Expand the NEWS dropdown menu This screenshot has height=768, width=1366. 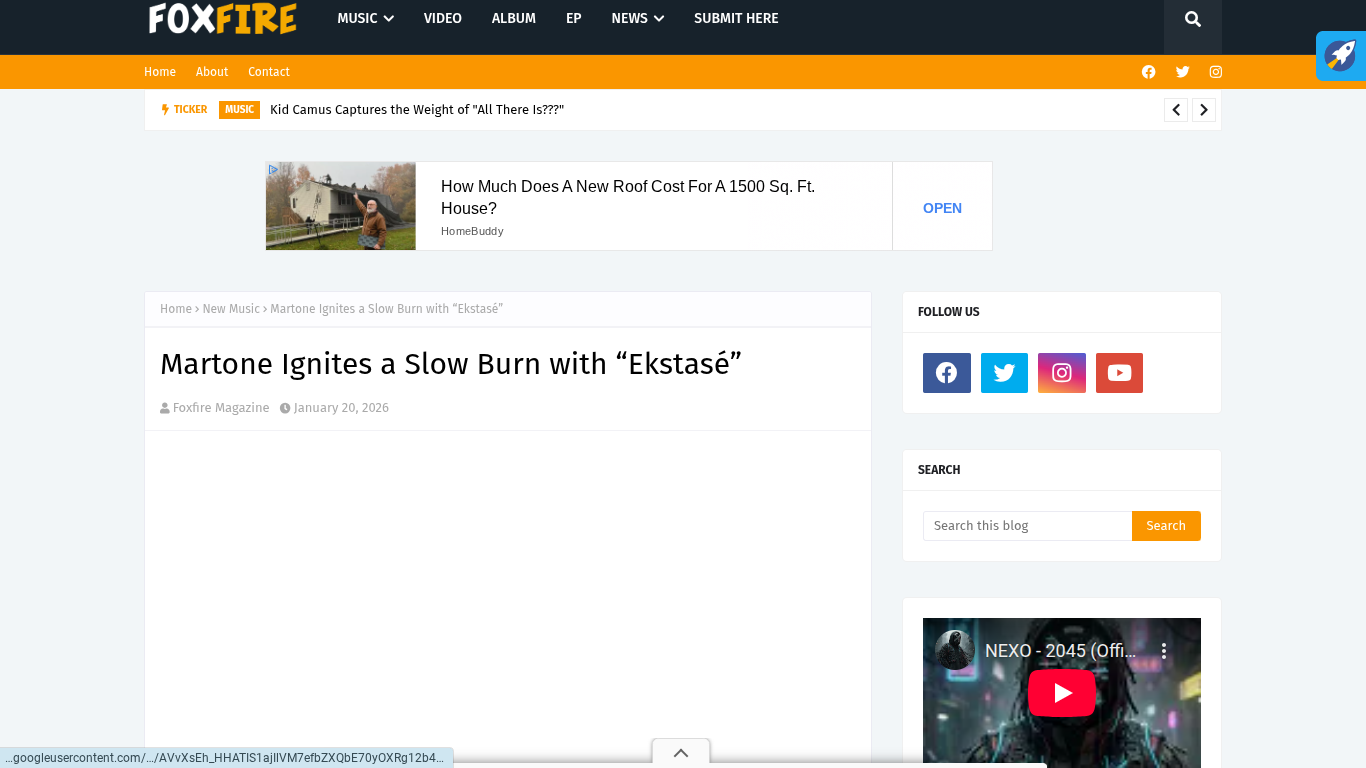point(637,19)
